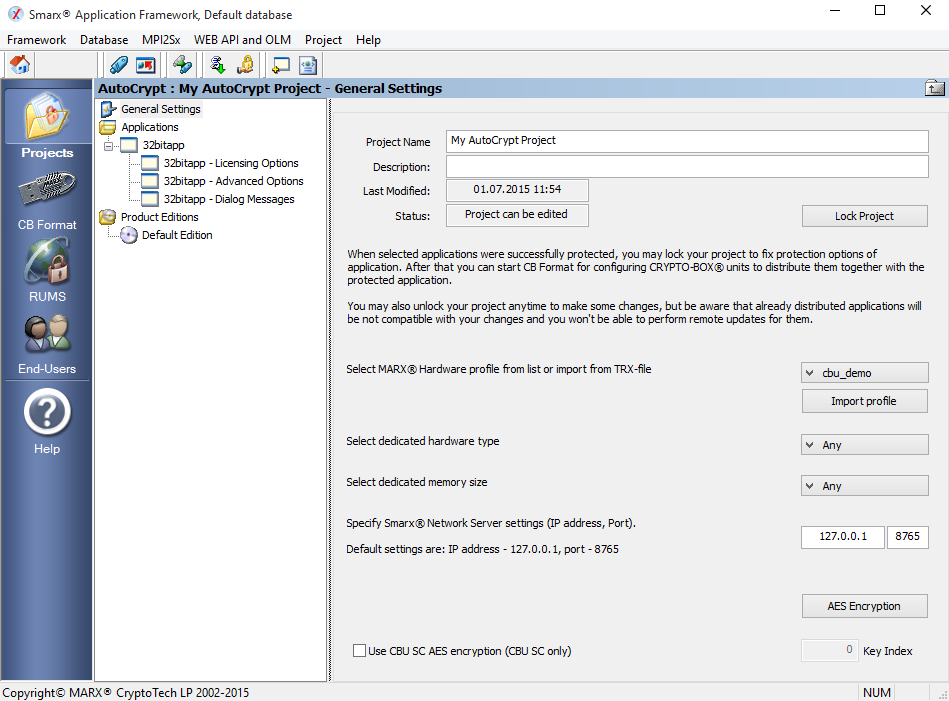Open the WEB API and OLM menu
The width and height of the screenshot is (949, 701).
click(x=242, y=40)
